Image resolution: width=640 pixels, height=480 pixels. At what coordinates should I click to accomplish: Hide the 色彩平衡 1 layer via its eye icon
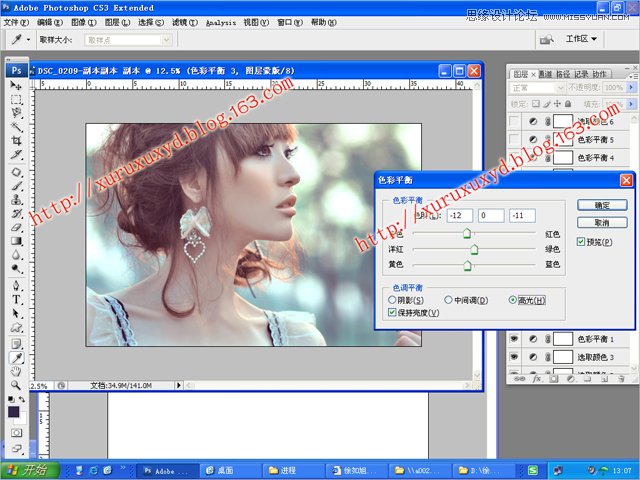click(514, 340)
